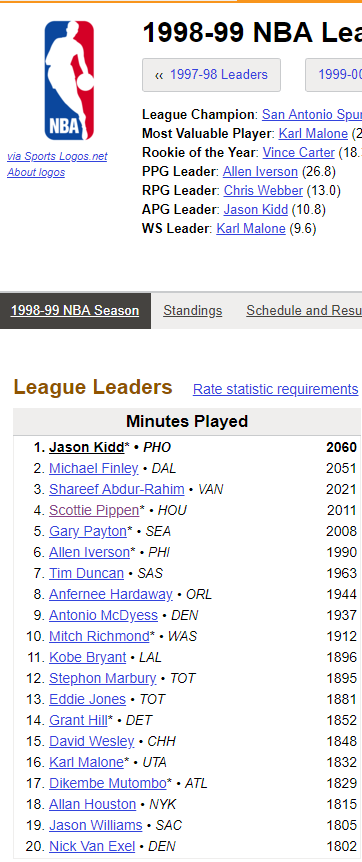
Task: Open the About logos link
Action: click(x=36, y=172)
